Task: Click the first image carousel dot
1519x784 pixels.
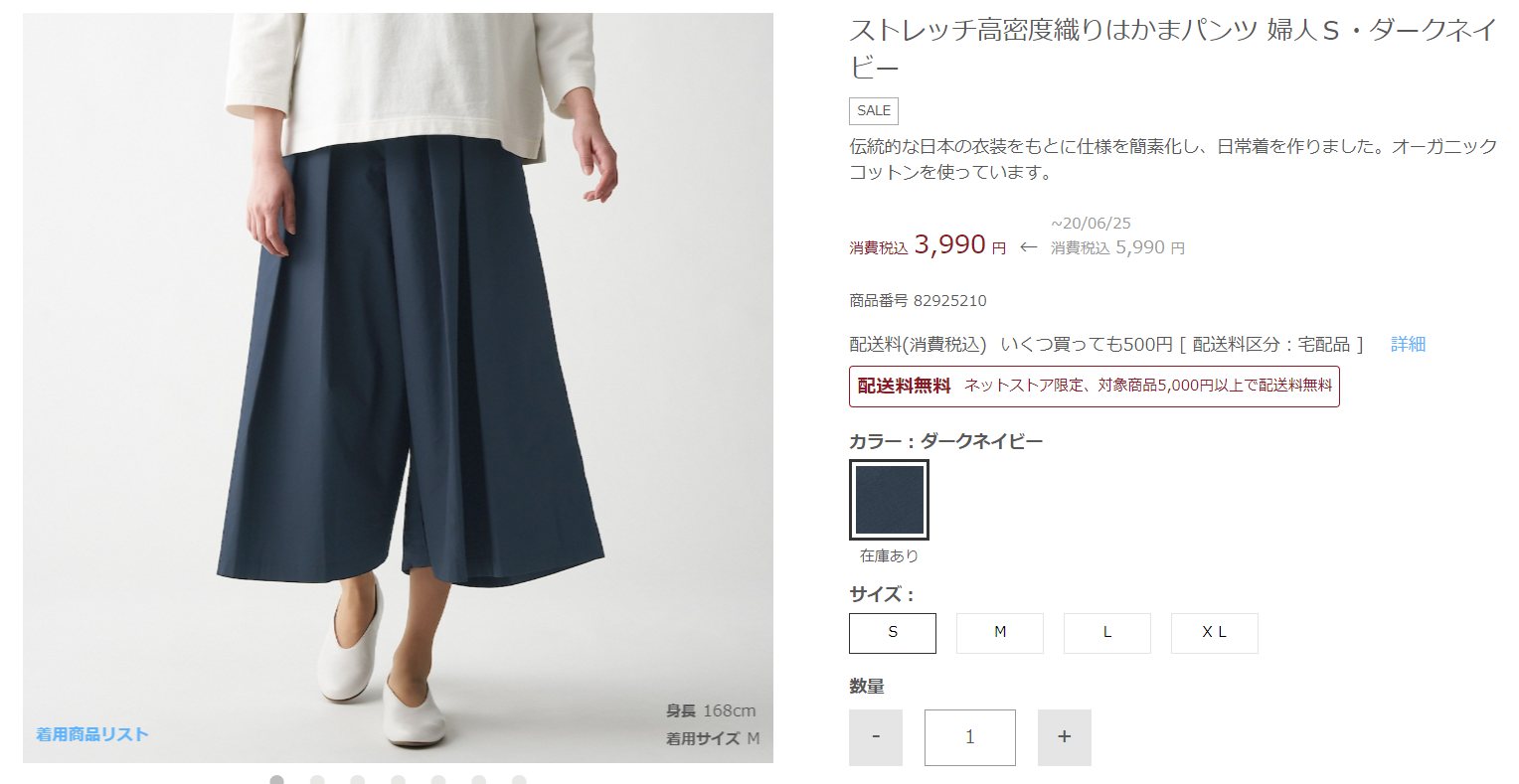Action: tap(277, 780)
